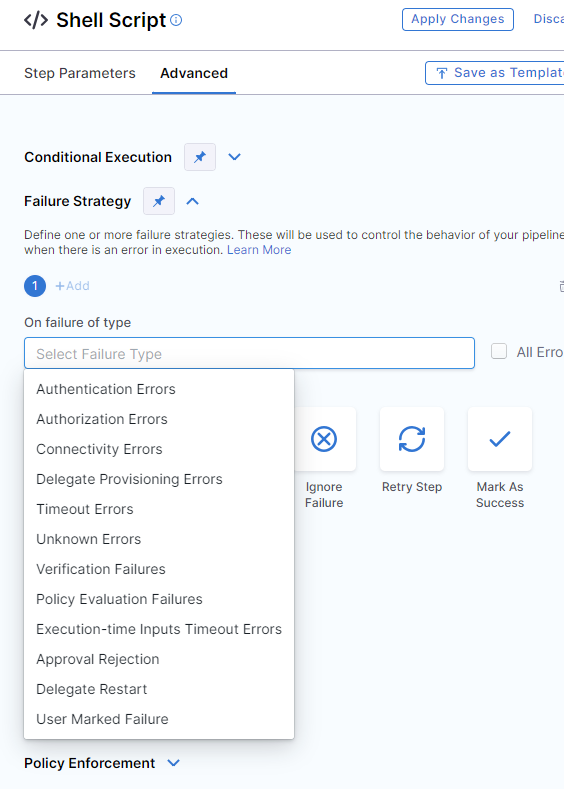Tick the All Errors checkbox
The height and width of the screenshot is (789, 564).
499,351
